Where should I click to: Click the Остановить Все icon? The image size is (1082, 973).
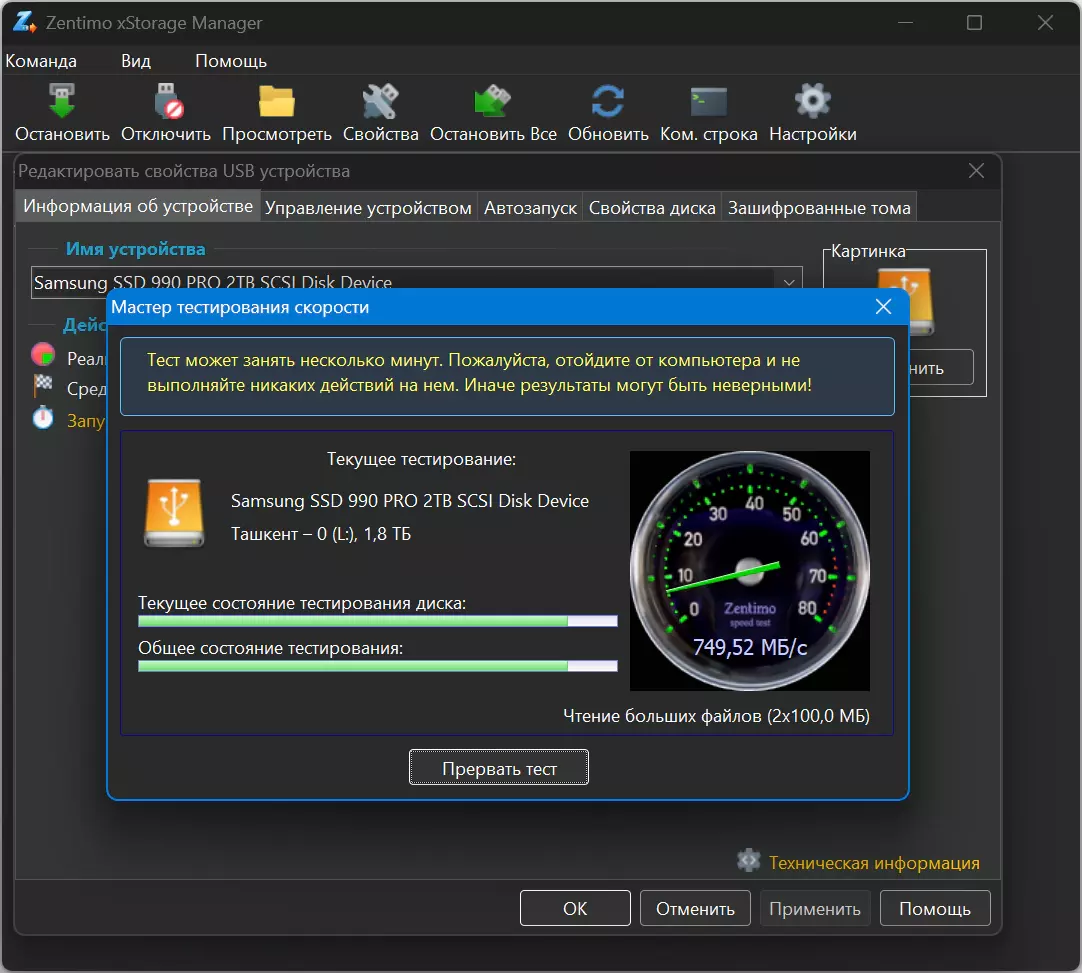pos(493,101)
